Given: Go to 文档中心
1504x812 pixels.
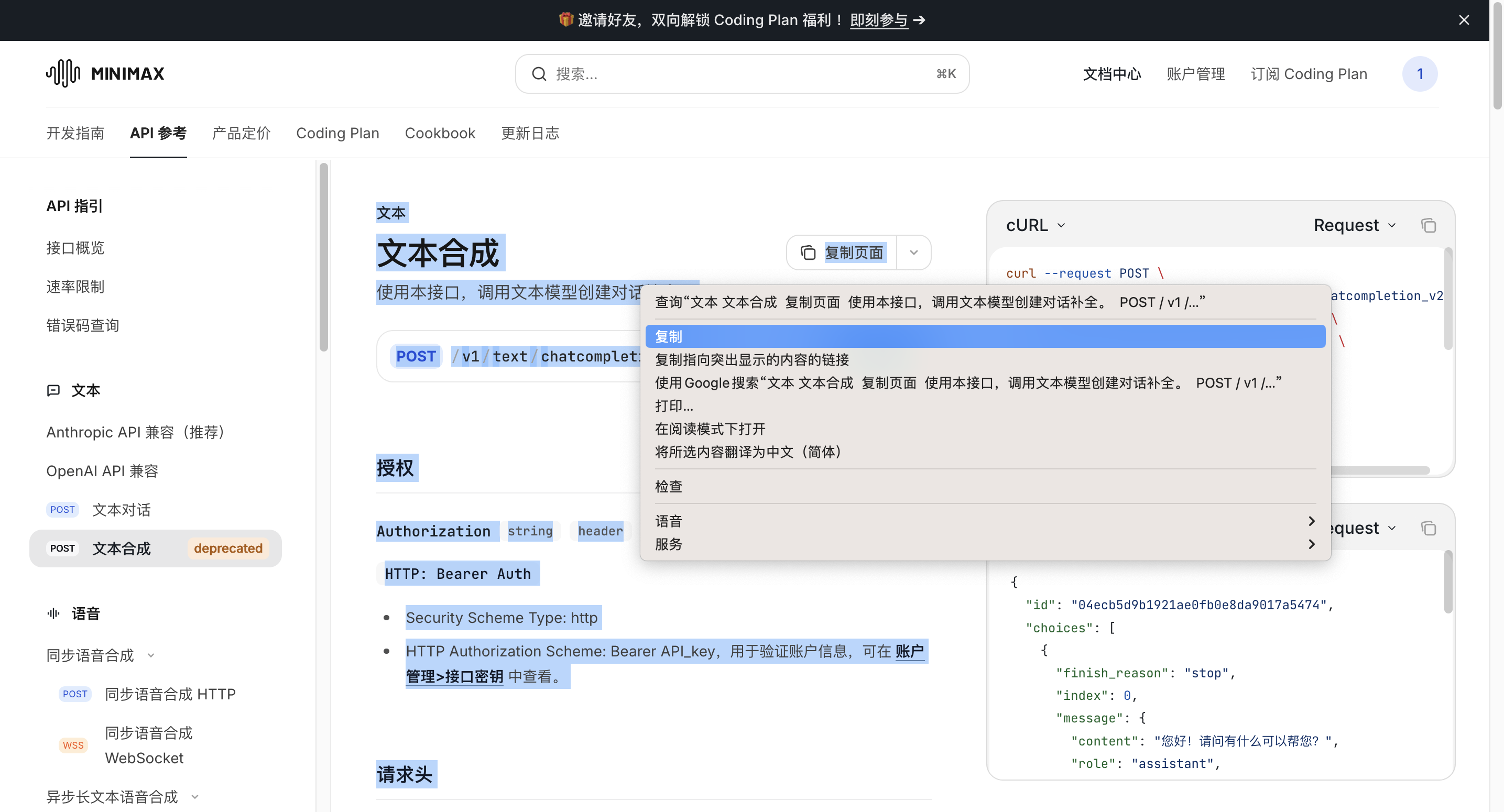Looking at the screenshot, I should (x=1111, y=74).
